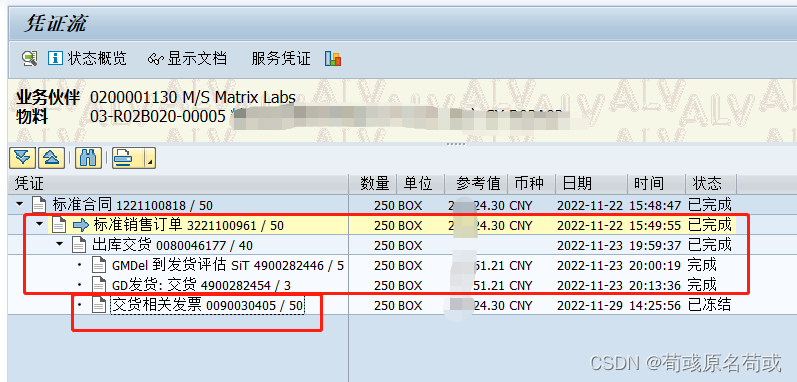The width and height of the screenshot is (797, 382).
Task: Click time 15:48:47 cell
Action: click(x=655, y=205)
